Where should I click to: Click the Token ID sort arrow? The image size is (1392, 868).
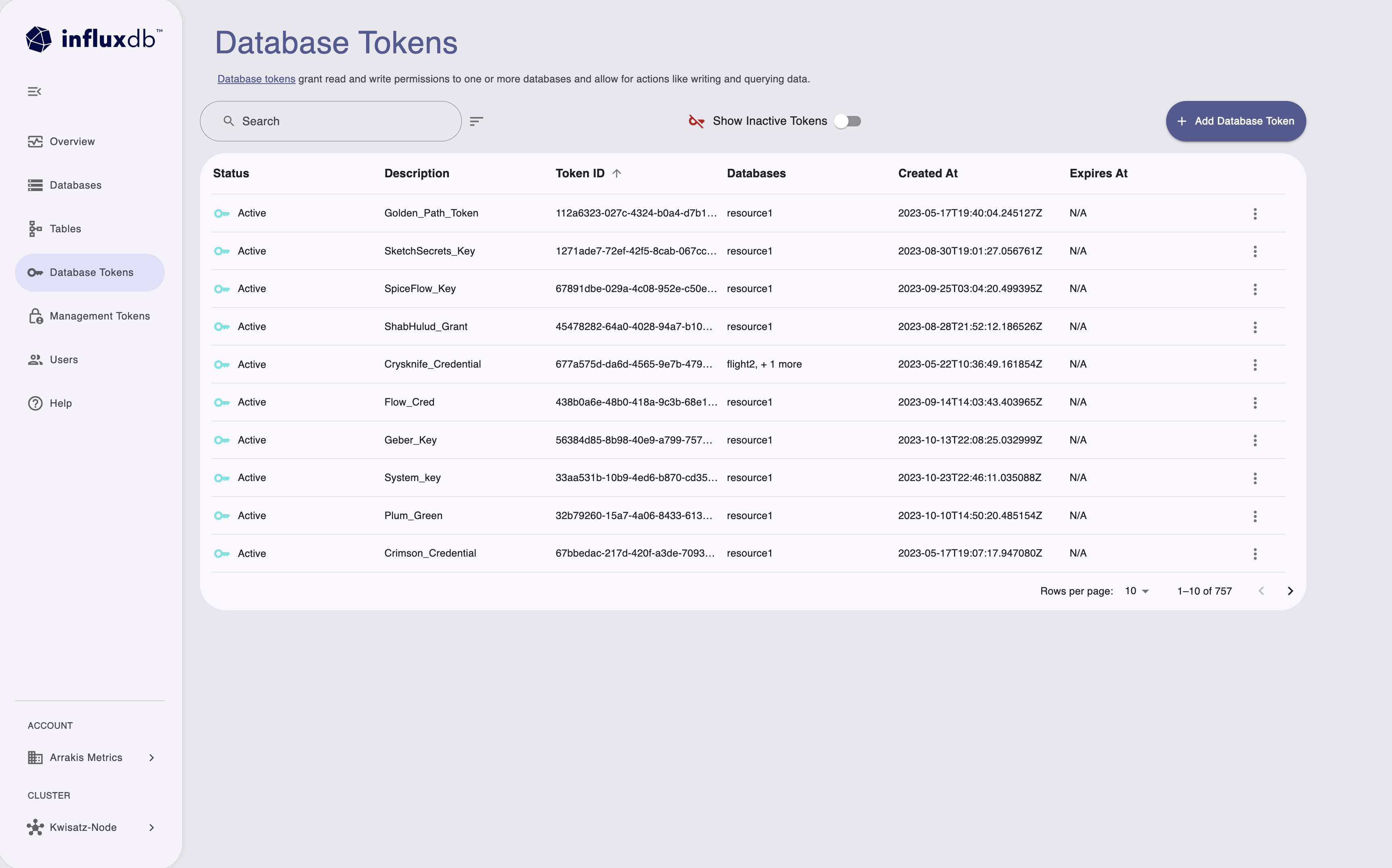tap(617, 173)
